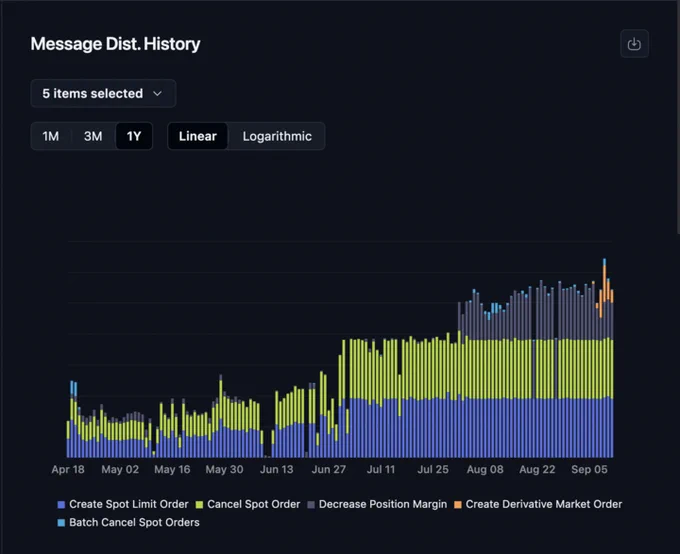680x554 pixels.
Task: Open the '5 items selected' dropdown
Action: click(103, 93)
